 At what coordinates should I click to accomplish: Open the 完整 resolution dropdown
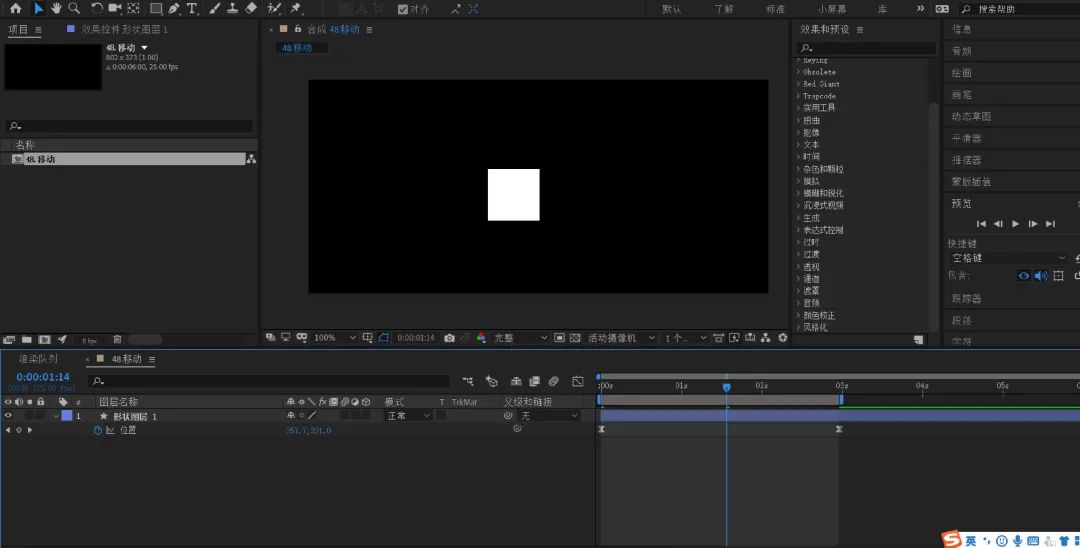pos(521,338)
